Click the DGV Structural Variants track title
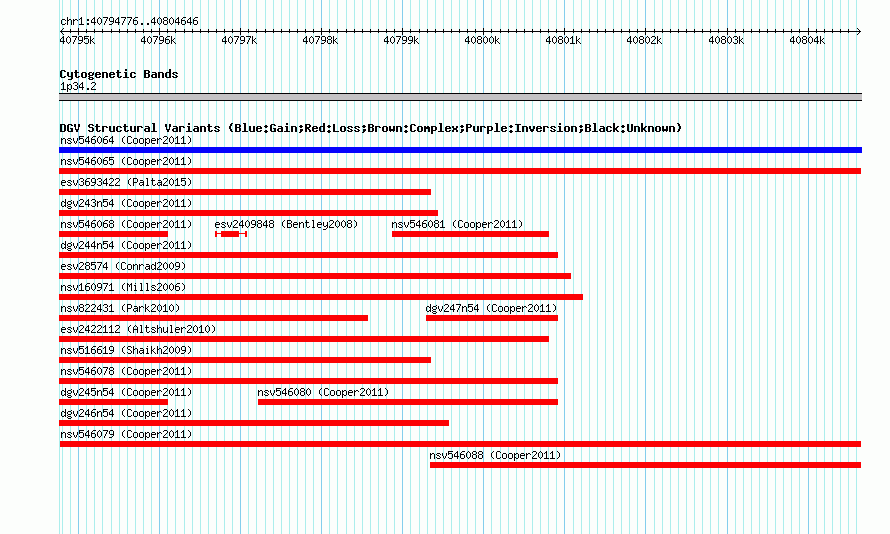The height and width of the screenshot is (534, 890). (x=371, y=128)
